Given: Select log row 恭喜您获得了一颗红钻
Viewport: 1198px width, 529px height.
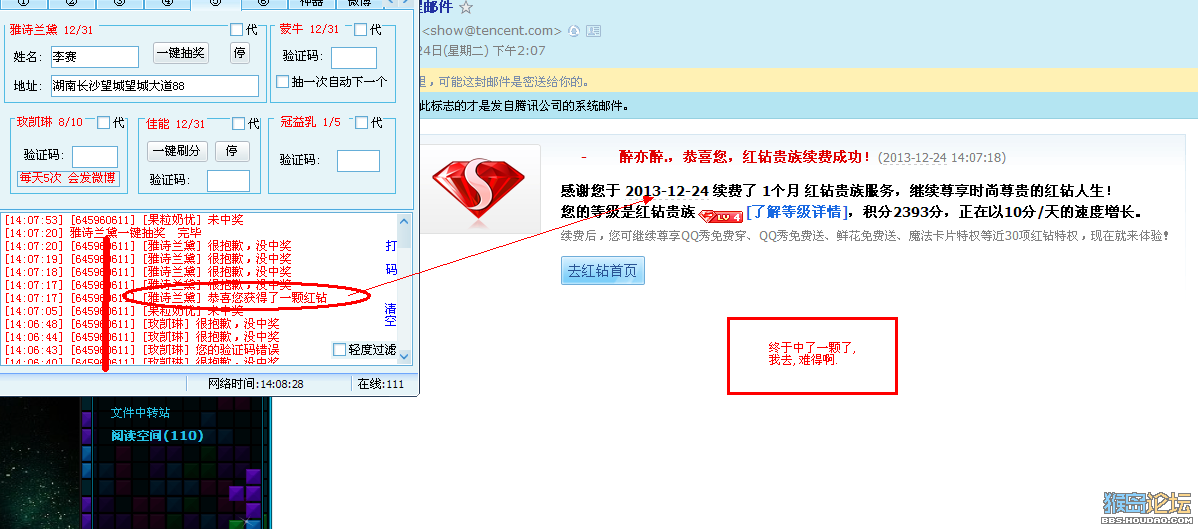Looking at the screenshot, I should click(x=166, y=297).
